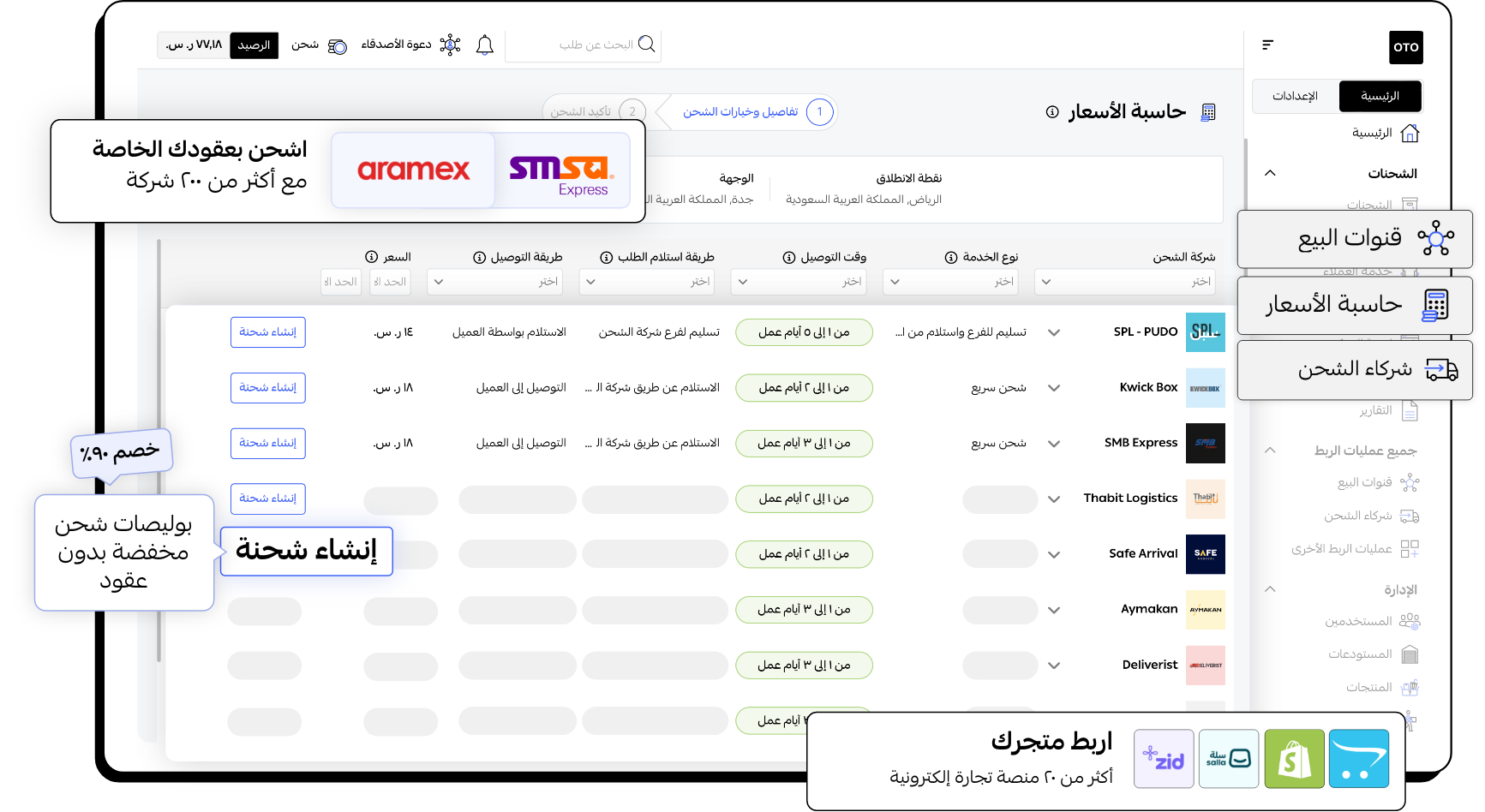The image size is (1485, 812).
Task: Click the price calculator title icon
Action: pyautogui.click(x=1208, y=112)
